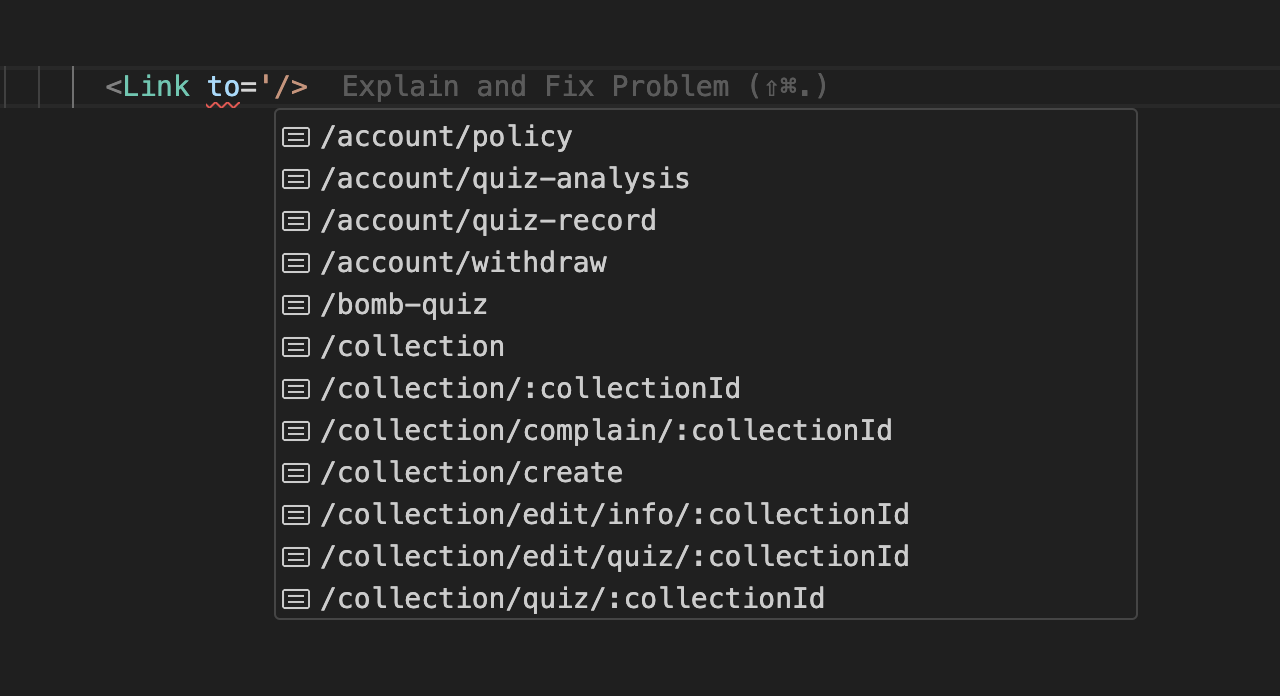Place cursor on the Link tag name
This screenshot has height=696, width=1280.
tap(156, 87)
